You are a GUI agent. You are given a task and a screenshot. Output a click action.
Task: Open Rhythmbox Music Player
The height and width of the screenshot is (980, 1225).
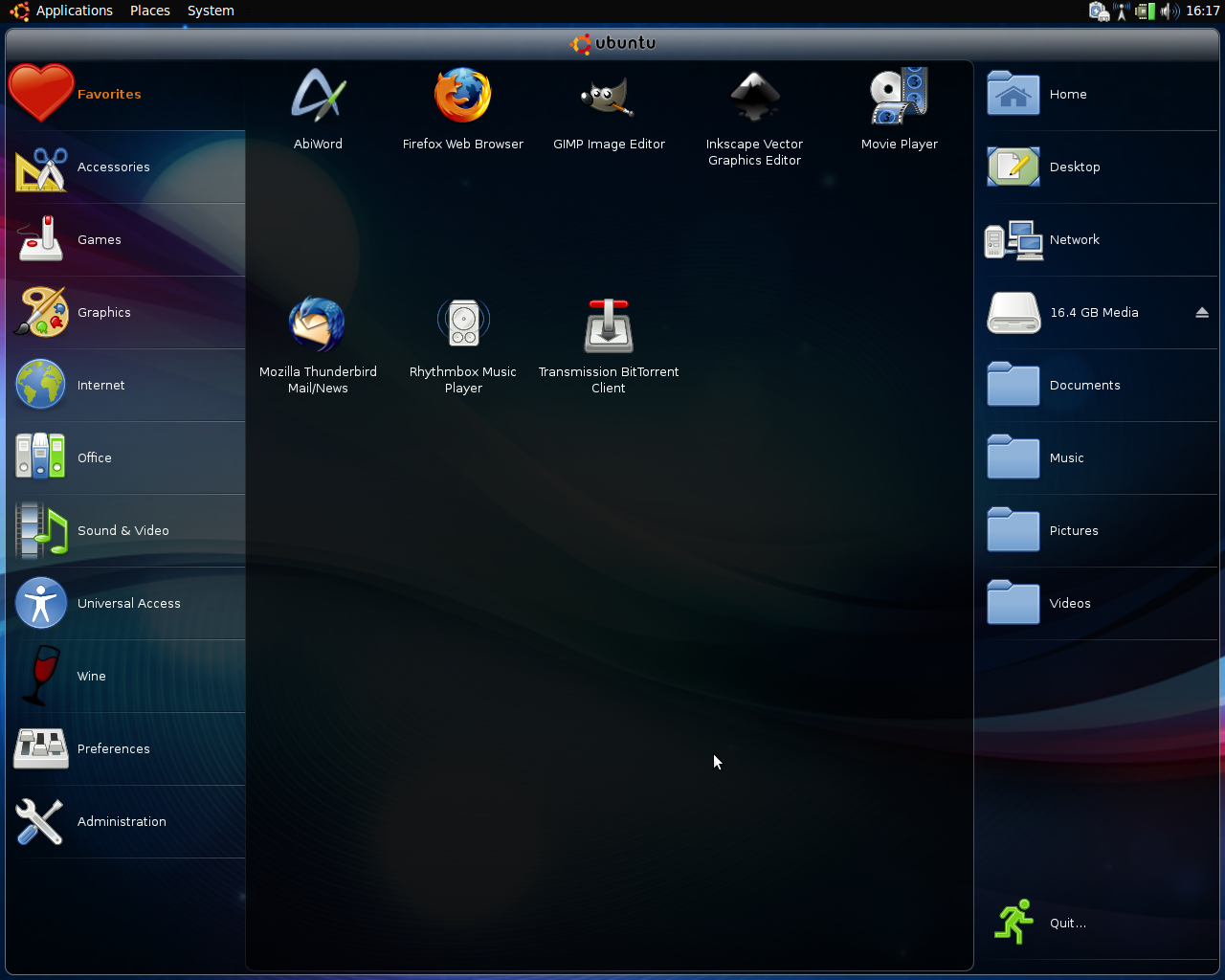coord(463,345)
